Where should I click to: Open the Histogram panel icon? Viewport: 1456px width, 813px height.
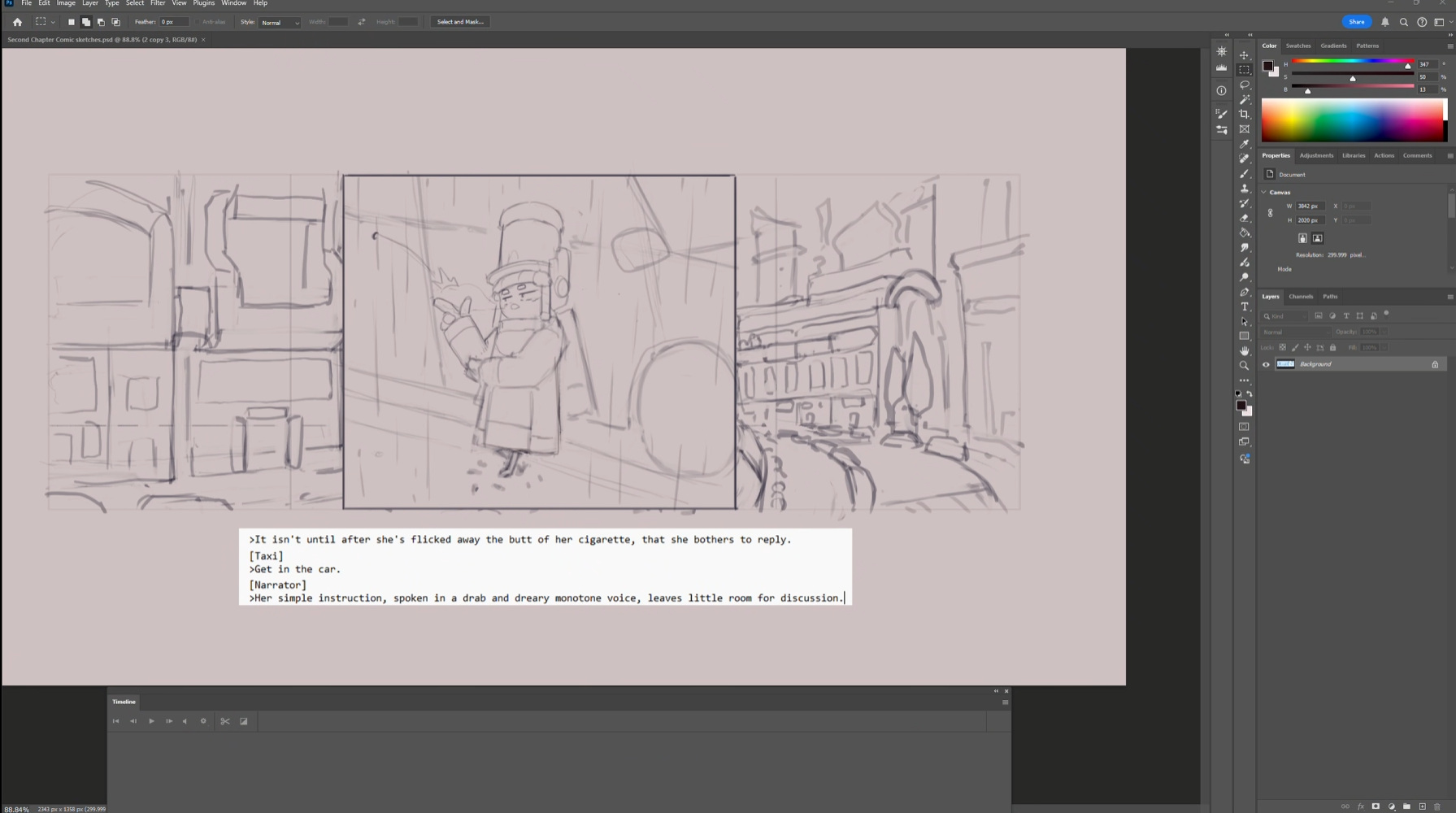(1221, 68)
